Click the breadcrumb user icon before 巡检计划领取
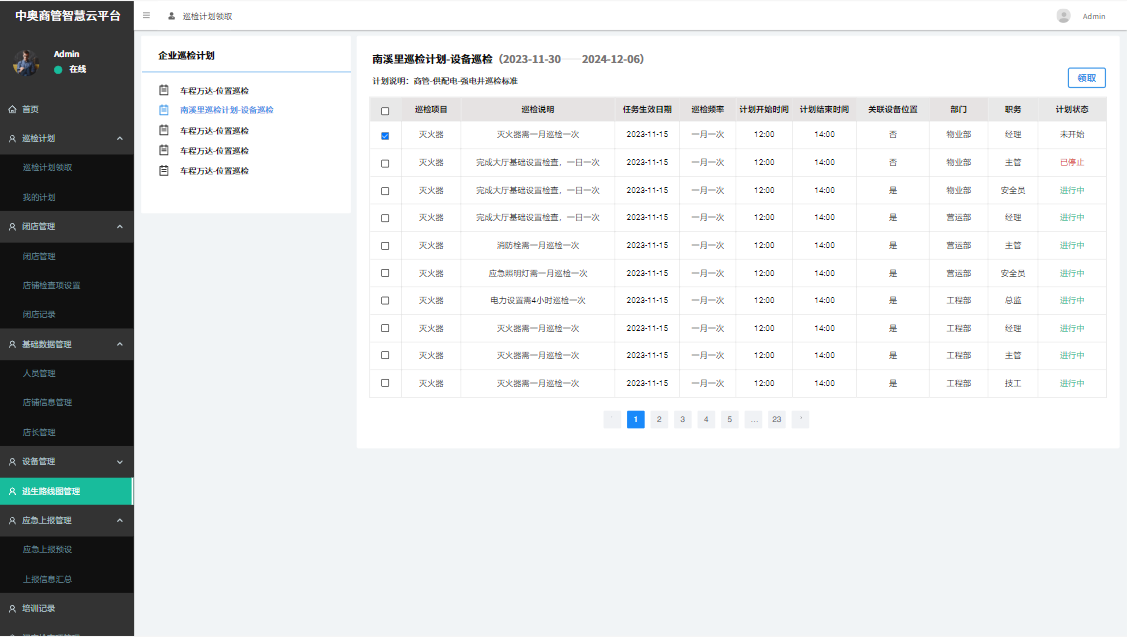The height and width of the screenshot is (637, 1127). click(x=171, y=16)
